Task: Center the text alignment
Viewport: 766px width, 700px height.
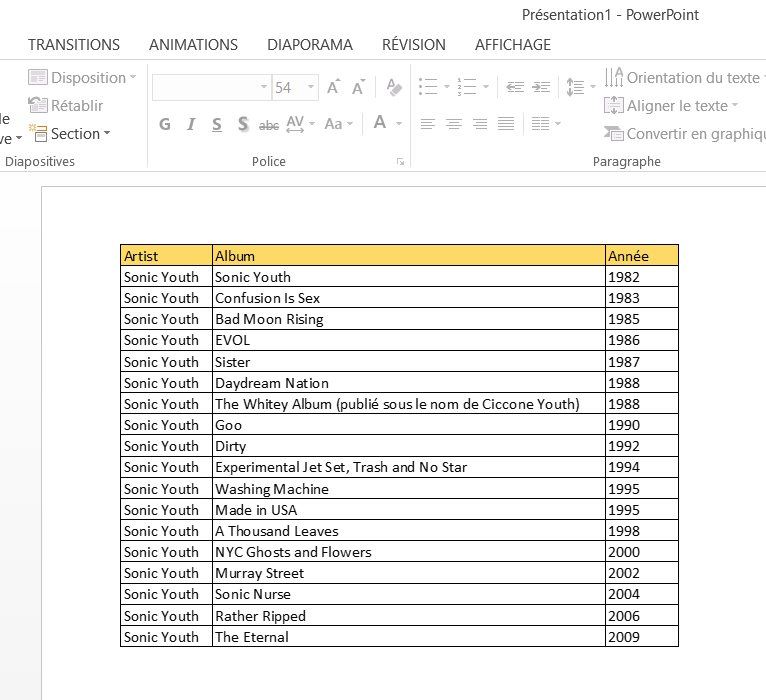Action: [x=454, y=124]
